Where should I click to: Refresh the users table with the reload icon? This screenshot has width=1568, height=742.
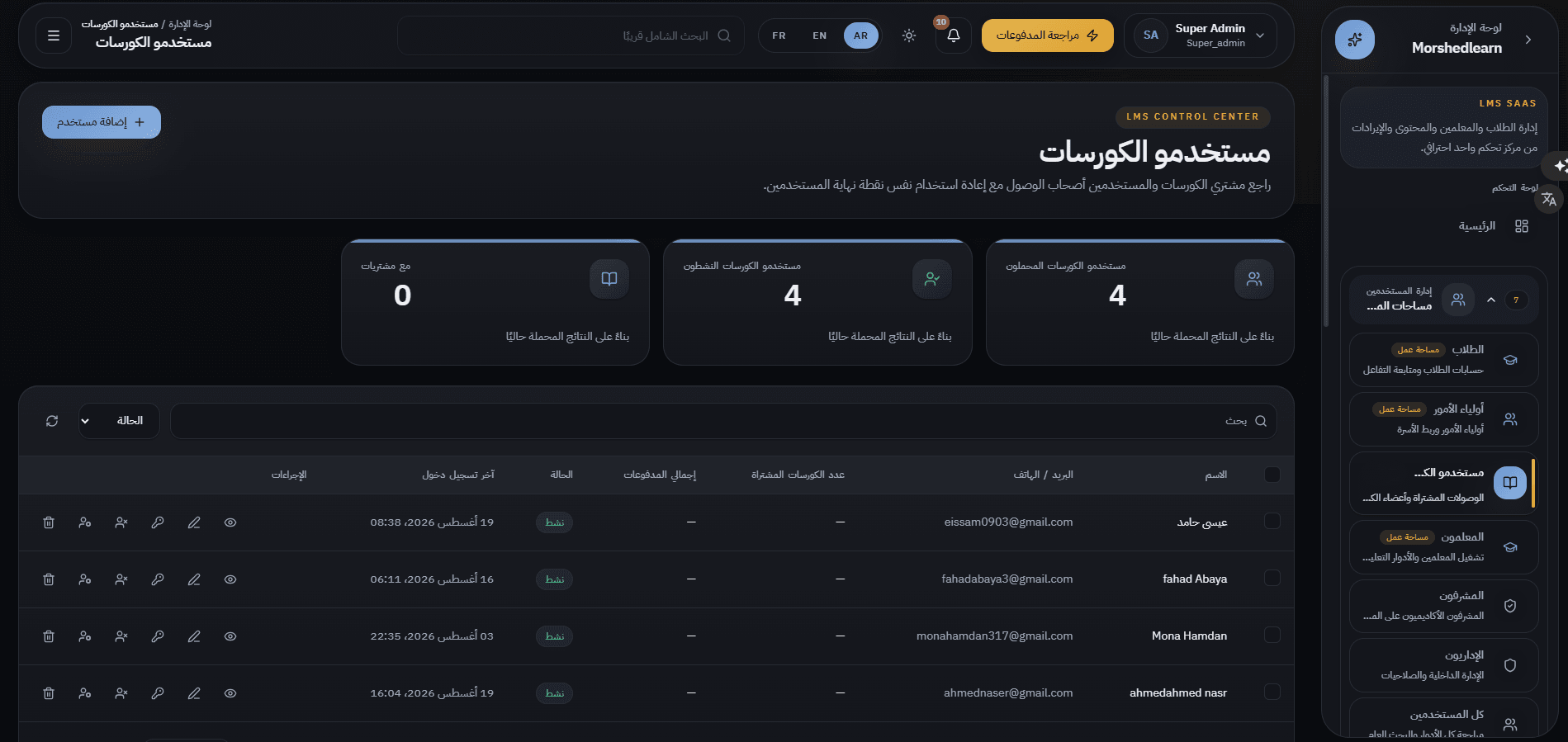click(x=52, y=421)
